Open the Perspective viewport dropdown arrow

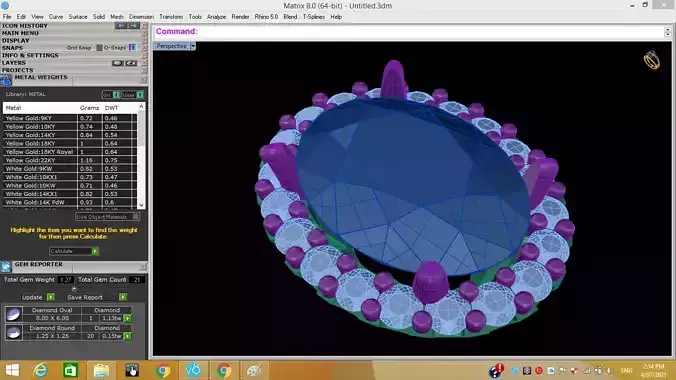193,46
